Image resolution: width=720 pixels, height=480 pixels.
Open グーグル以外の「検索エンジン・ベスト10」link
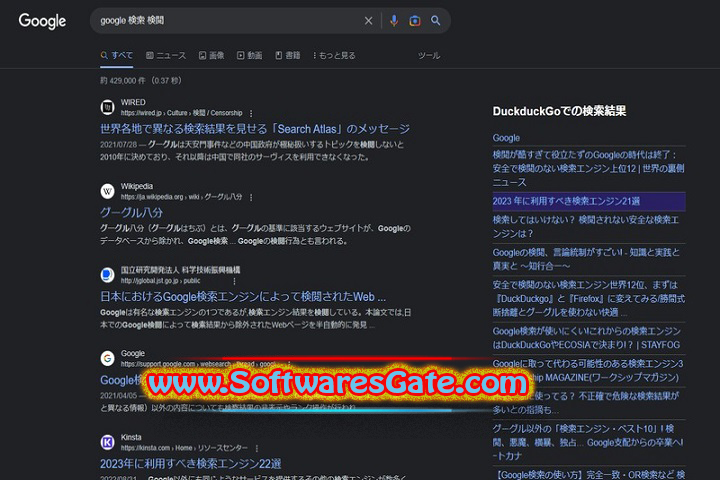588,442
